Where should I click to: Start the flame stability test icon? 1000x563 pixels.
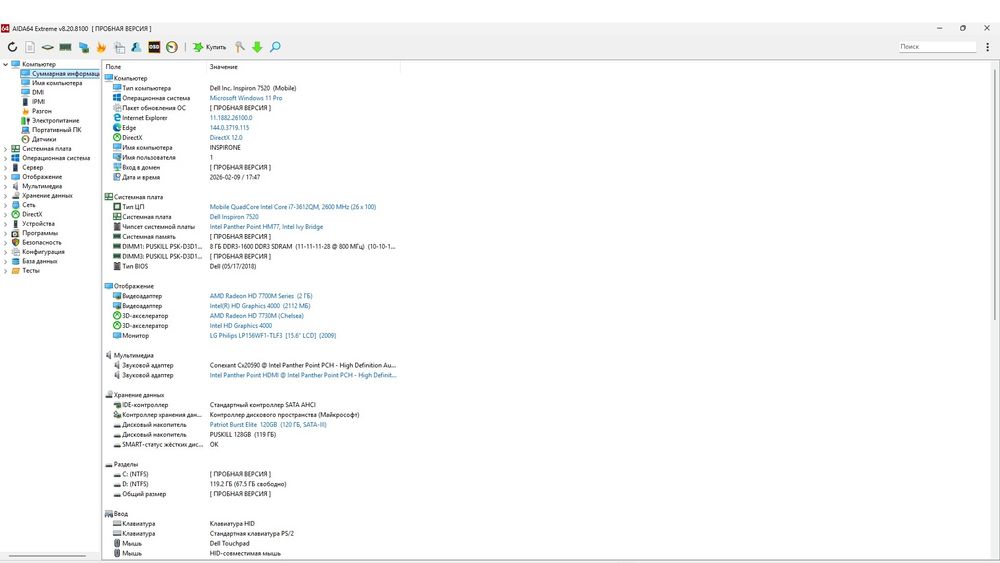tap(101, 47)
